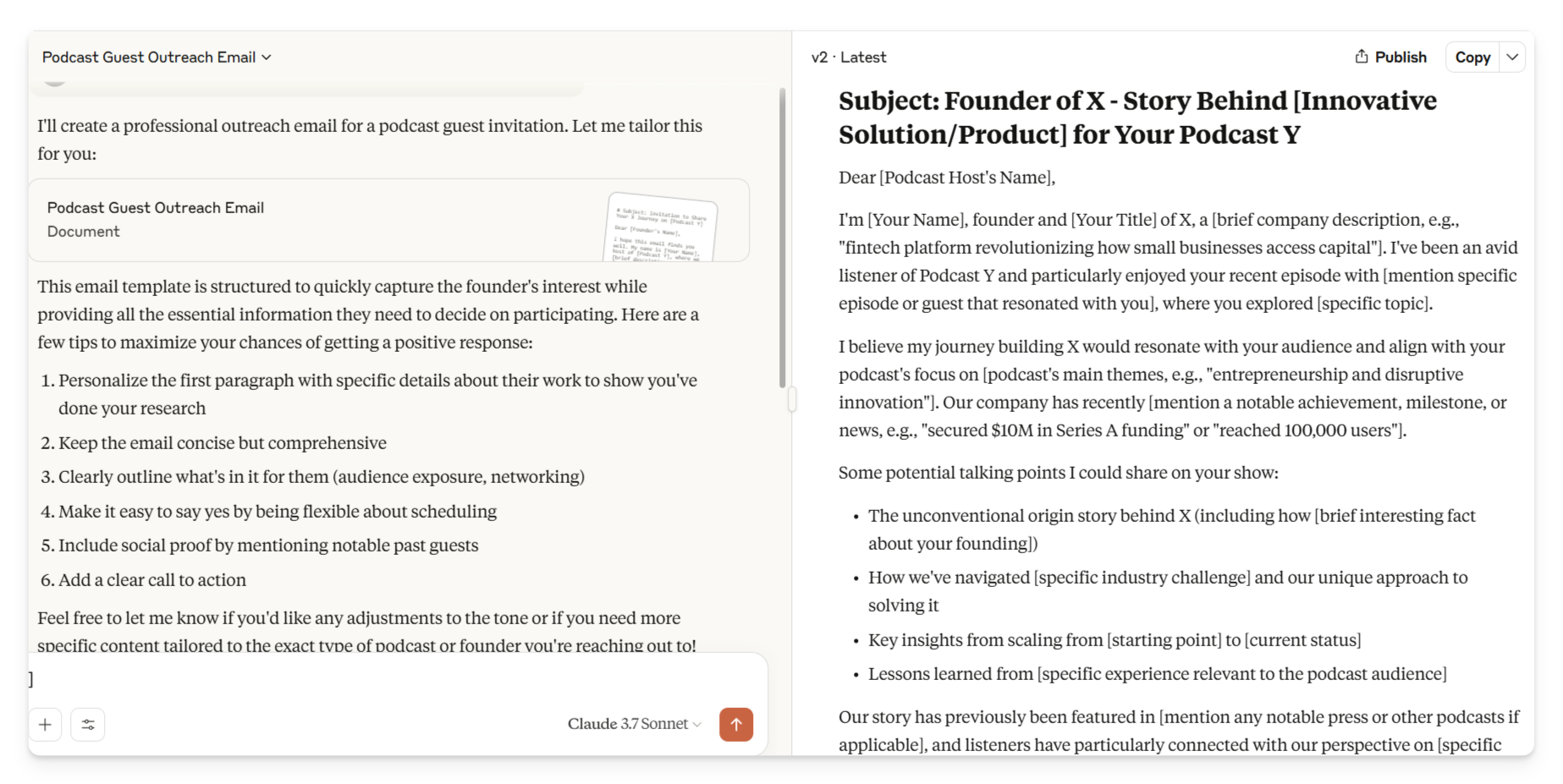
Task: Click the panel divider resize handle
Action: (x=792, y=399)
